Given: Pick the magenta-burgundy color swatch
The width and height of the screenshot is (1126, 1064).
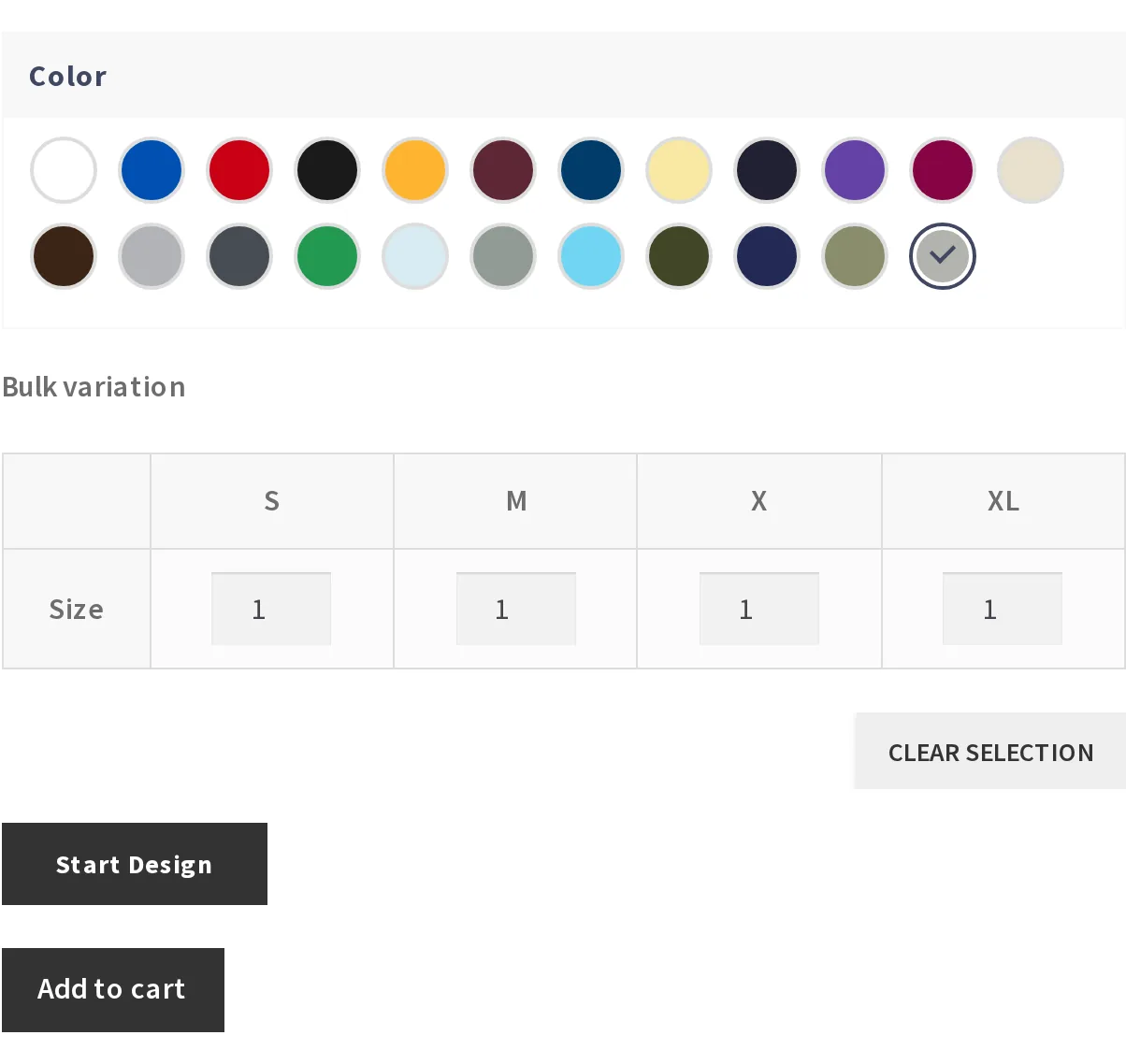Looking at the screenshot, I should [943, 170].
